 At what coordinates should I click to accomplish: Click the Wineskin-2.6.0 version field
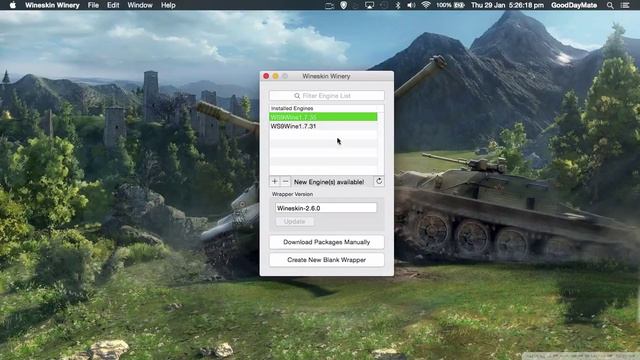[326, 208]
